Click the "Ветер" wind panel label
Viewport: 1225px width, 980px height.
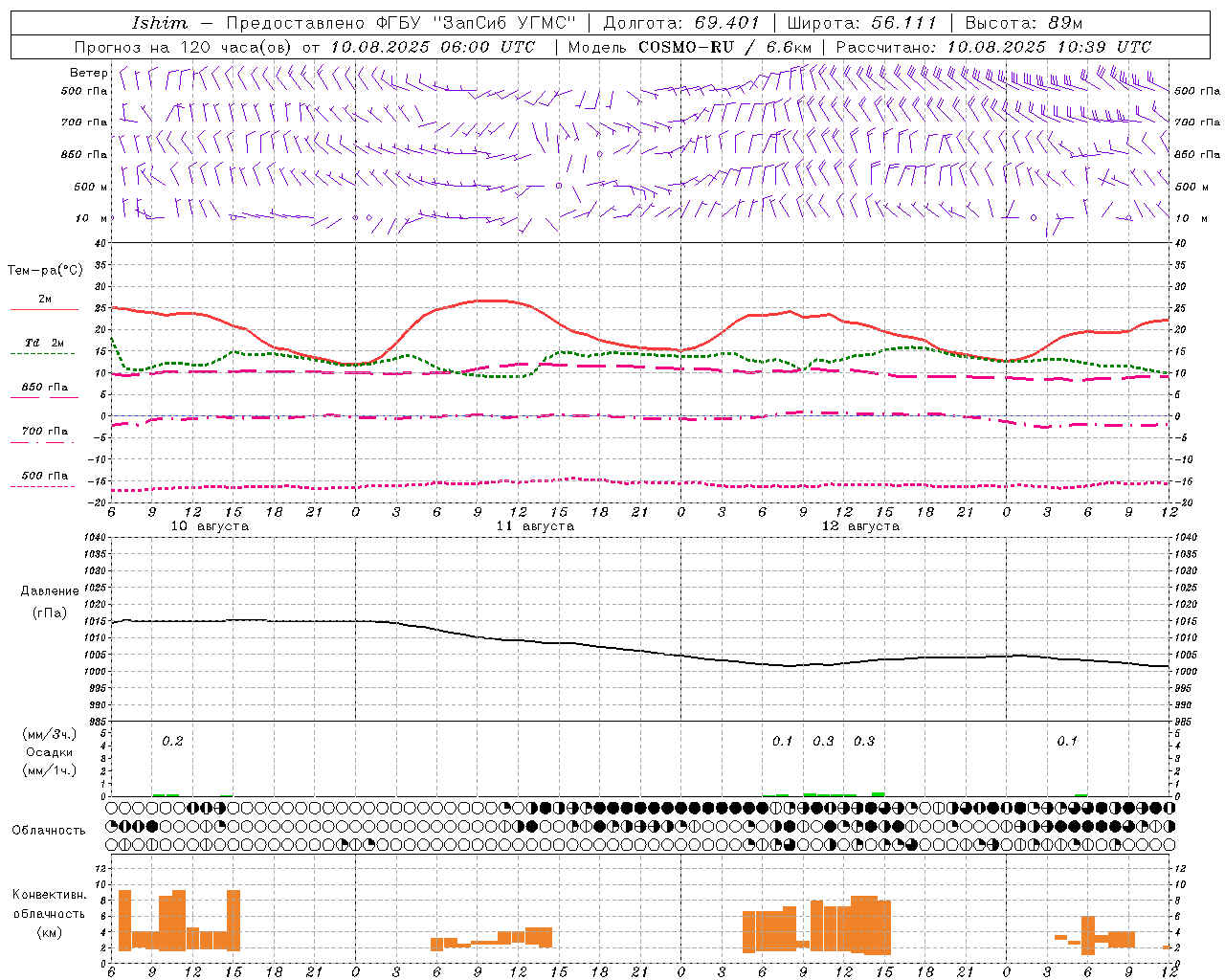89,73
